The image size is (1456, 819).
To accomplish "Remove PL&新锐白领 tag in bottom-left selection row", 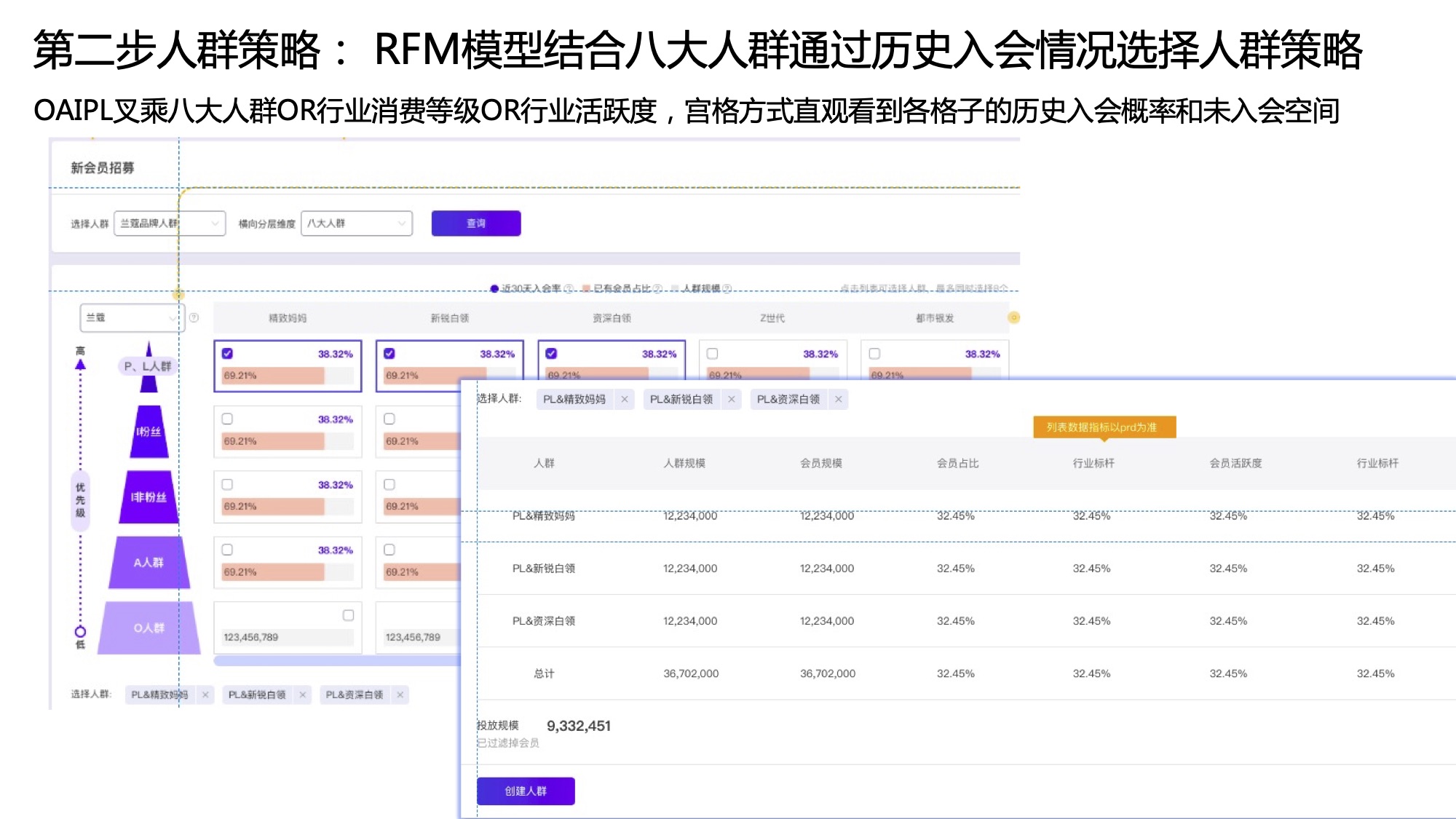I will click(x=303, y=695).
